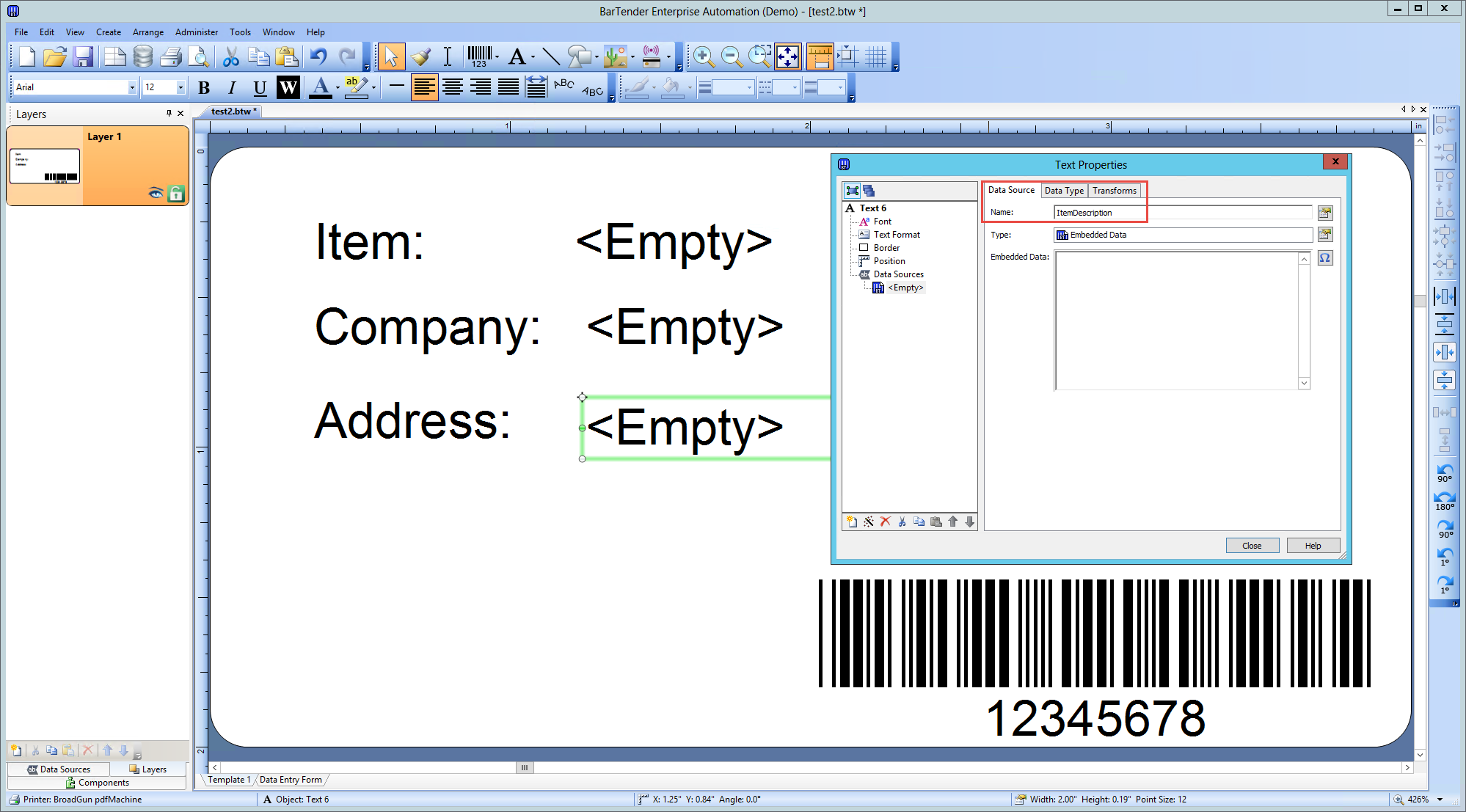Viewport: 1466px width, 812px height.
Task: Toggle Bold formatting
Action: tap(204, 88)
